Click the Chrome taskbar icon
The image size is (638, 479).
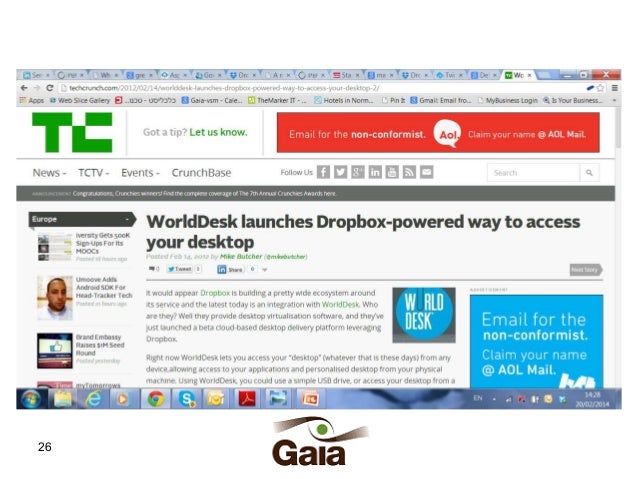155,398
